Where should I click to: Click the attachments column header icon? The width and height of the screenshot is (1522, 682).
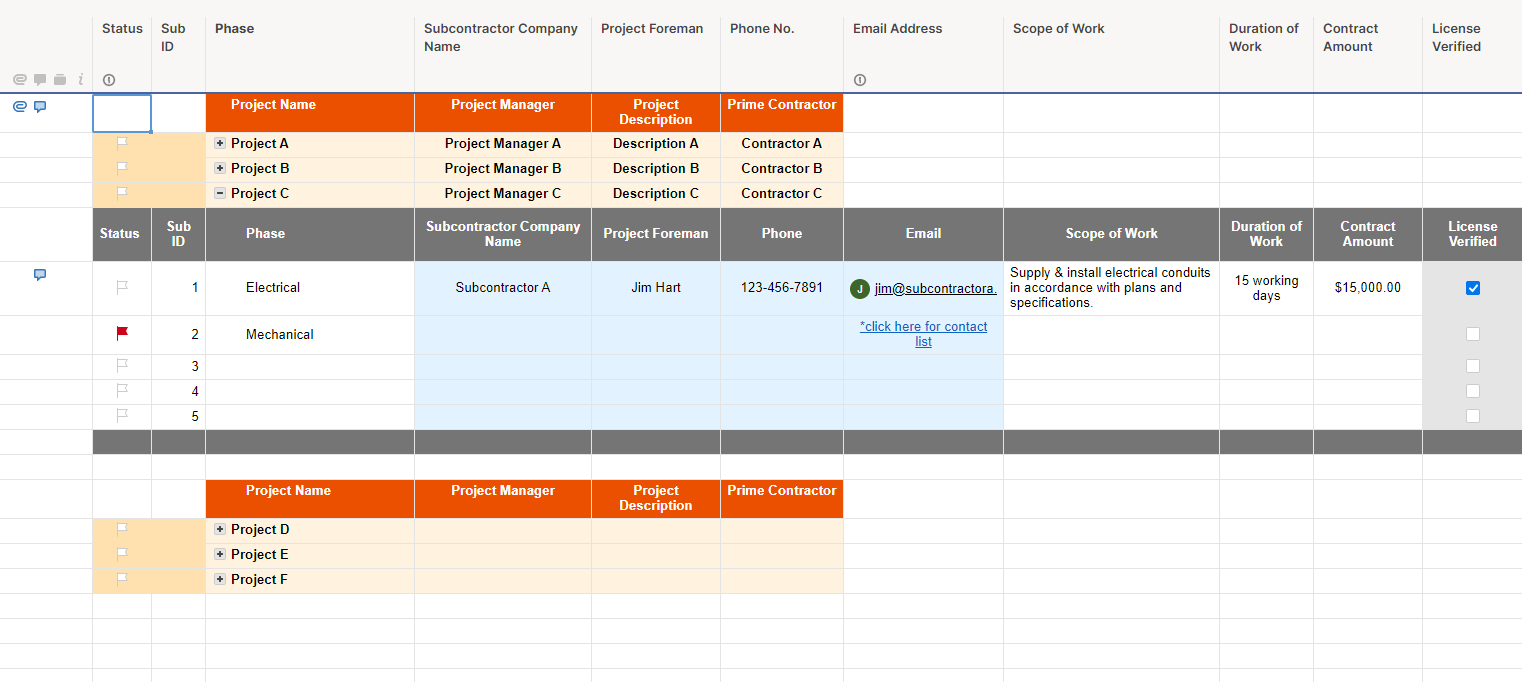[20, 80]
